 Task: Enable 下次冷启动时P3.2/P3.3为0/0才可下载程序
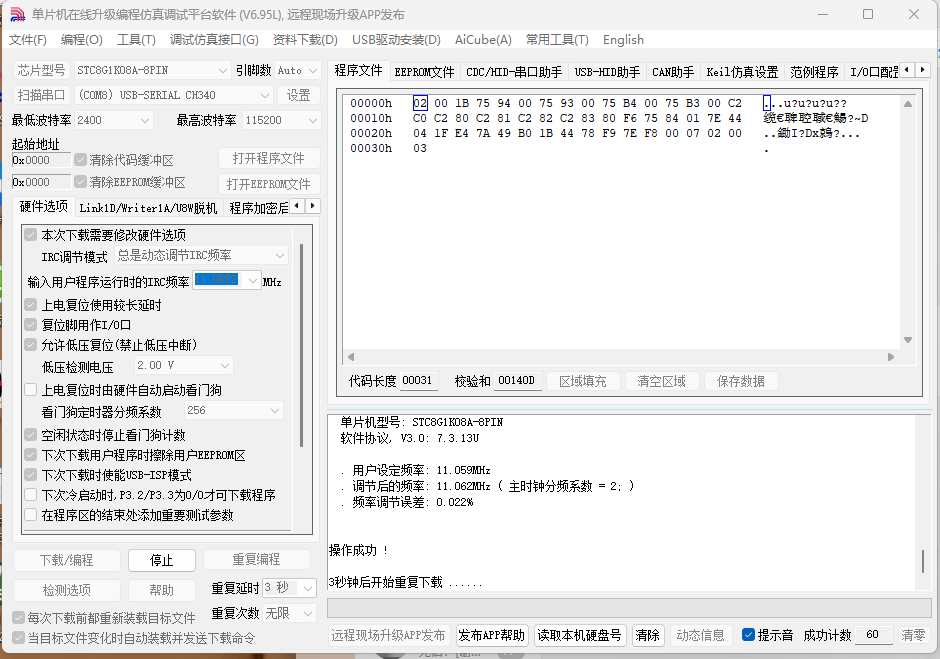click(x=31, y=495)
